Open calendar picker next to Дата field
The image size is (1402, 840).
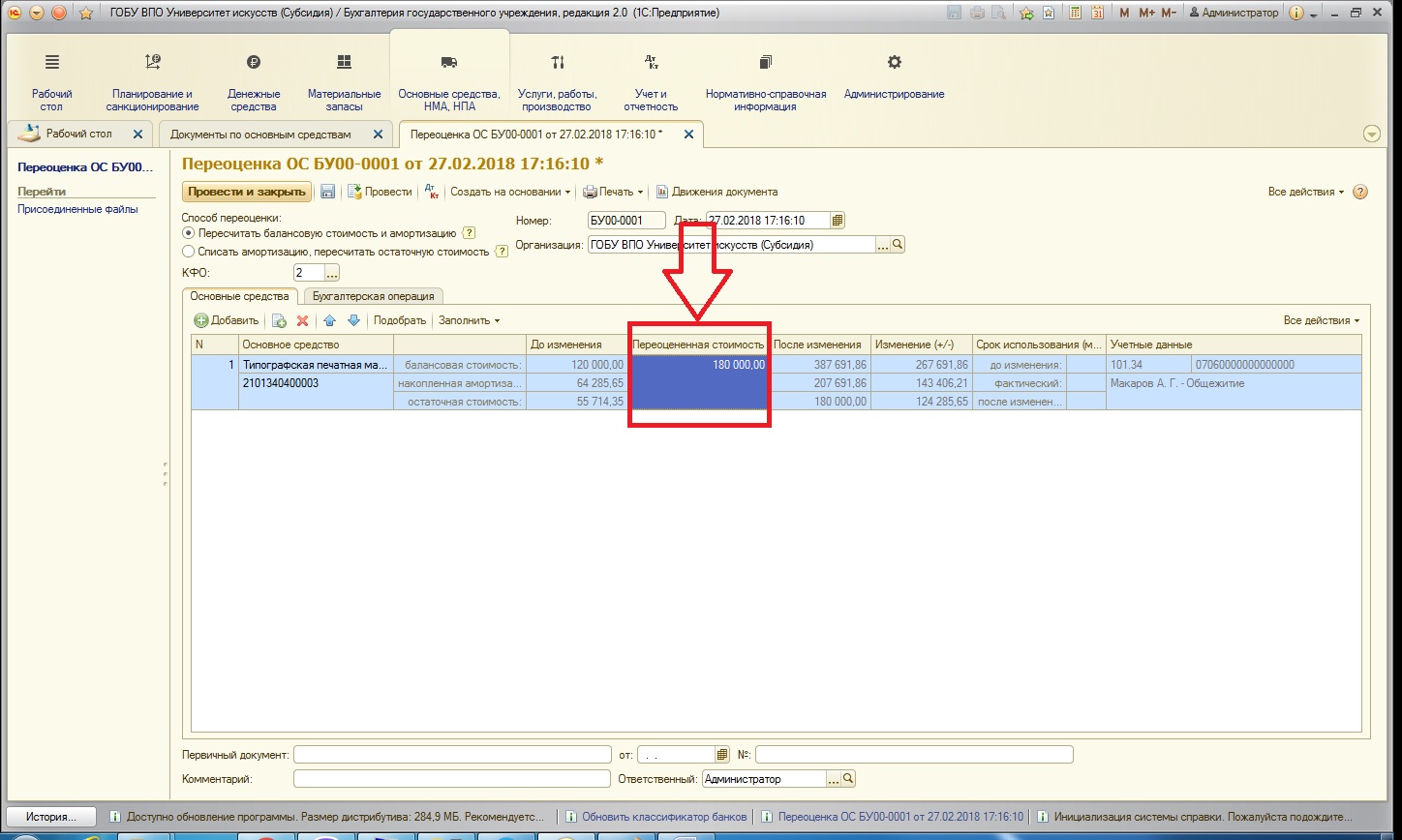(x=838, y=220)
